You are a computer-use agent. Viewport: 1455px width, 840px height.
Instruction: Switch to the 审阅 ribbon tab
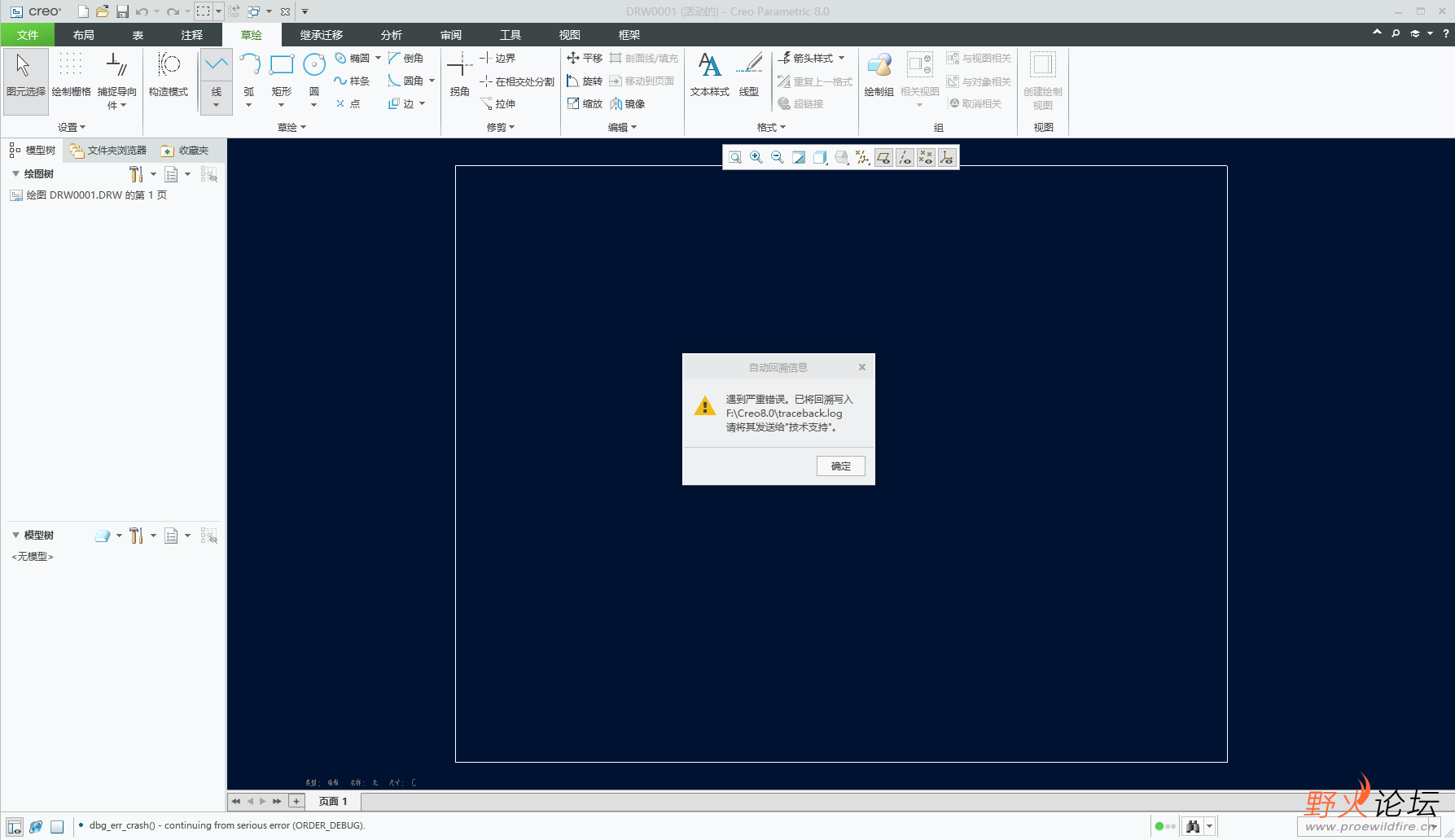[x=451, y=35]
